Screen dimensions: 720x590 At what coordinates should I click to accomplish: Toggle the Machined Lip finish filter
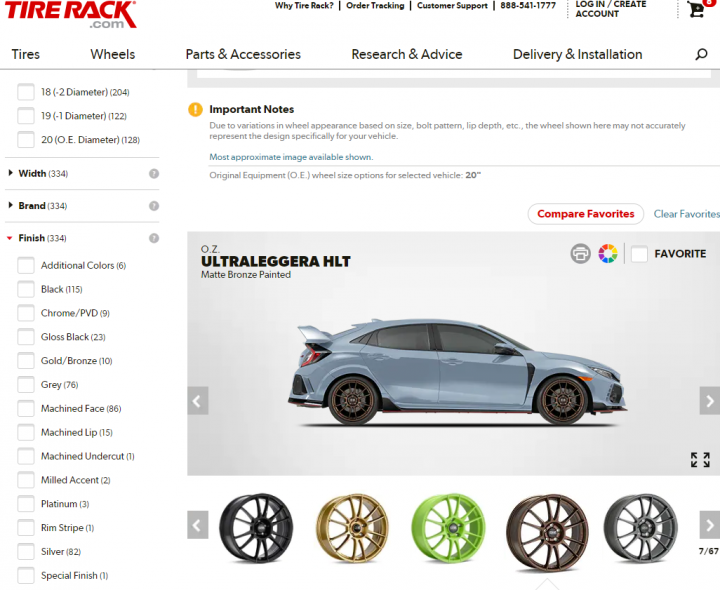(x=26, y=433)
